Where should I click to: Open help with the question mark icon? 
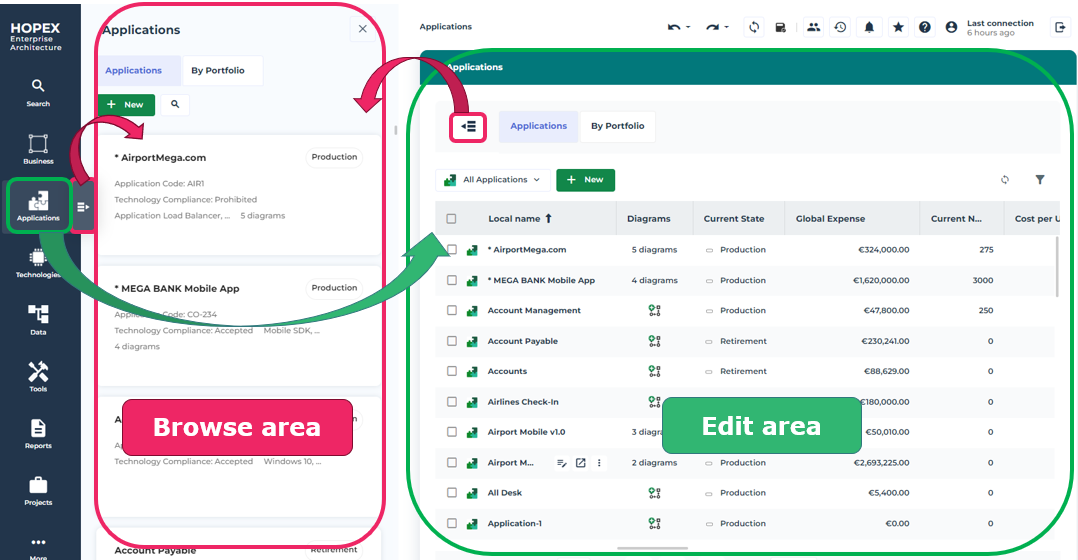(x=925, y=27)
